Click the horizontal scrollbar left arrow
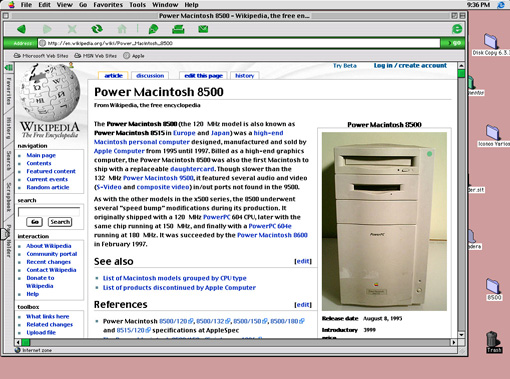510x379 pixels. (x=18, y=342)
